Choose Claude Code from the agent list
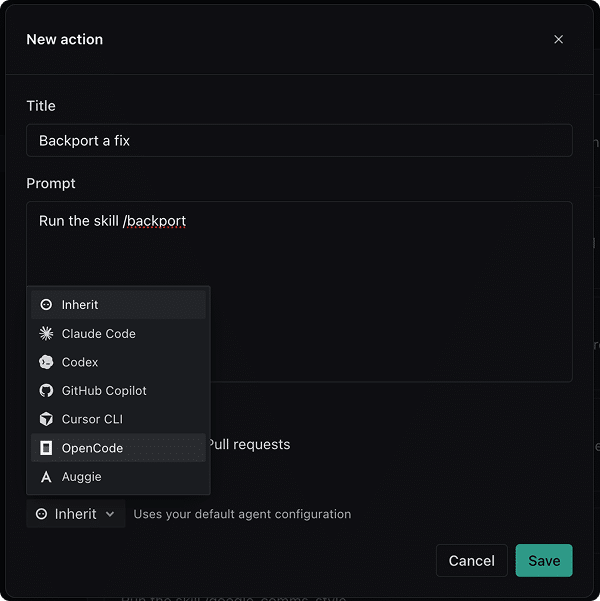 [x=118, y=333]
